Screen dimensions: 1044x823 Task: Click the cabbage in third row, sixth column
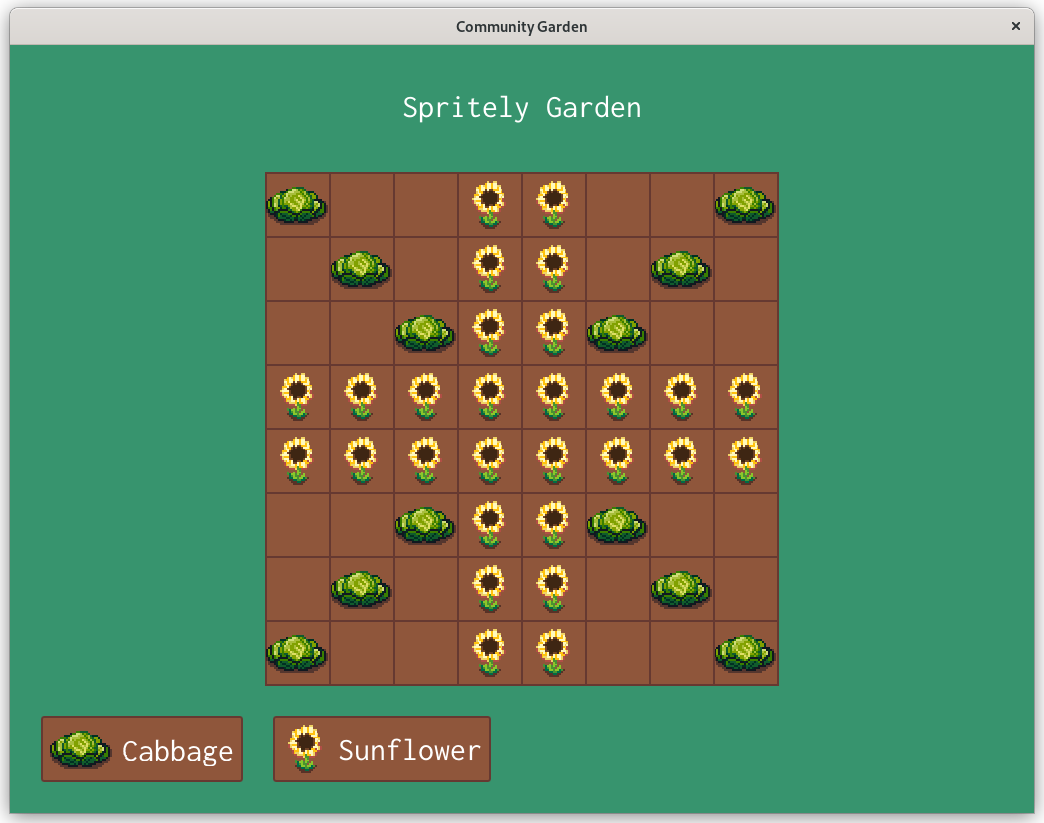pos(617,333)
